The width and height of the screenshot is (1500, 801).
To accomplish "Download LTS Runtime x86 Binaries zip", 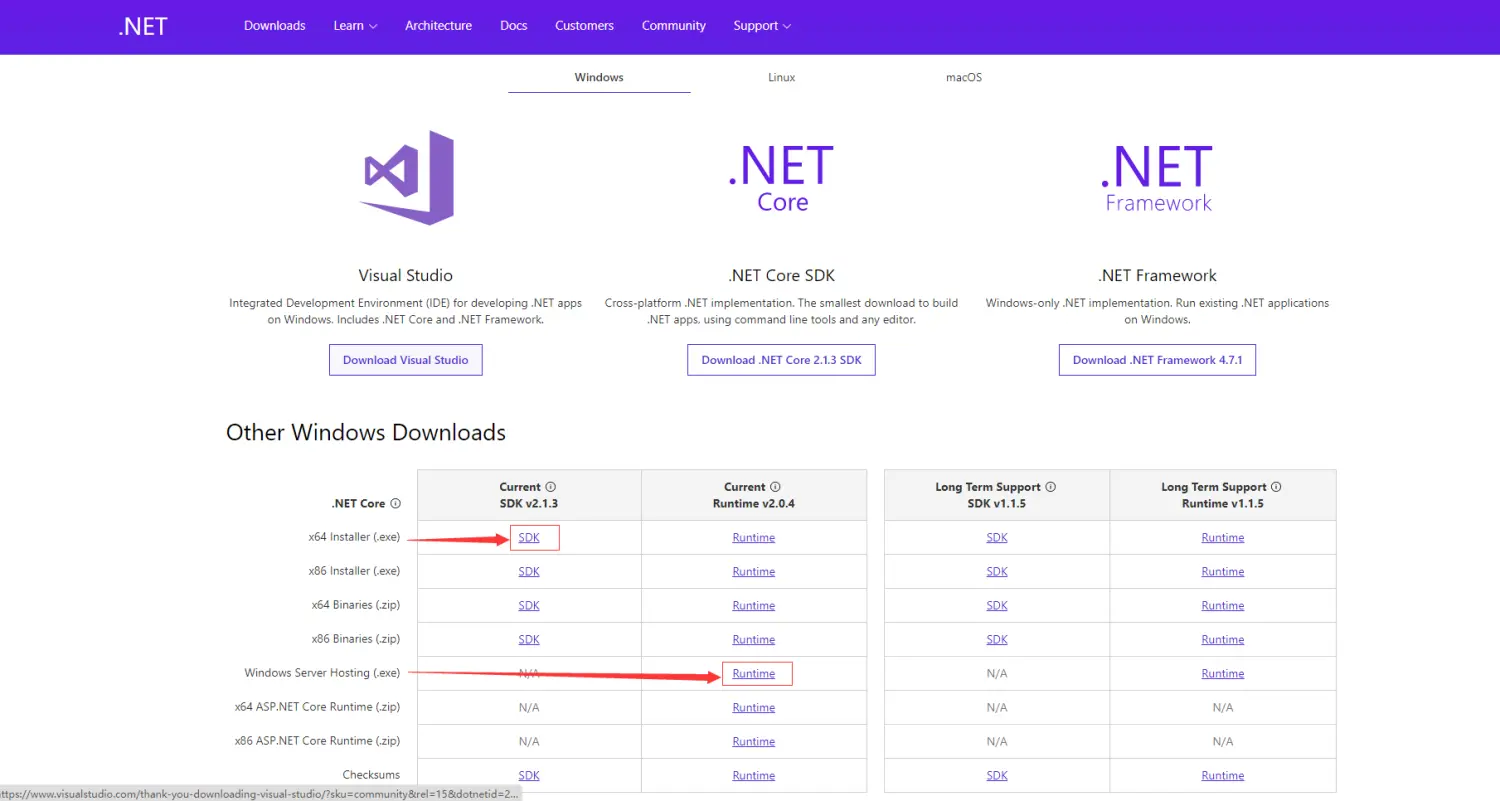I will click(x=1223, y=640).
